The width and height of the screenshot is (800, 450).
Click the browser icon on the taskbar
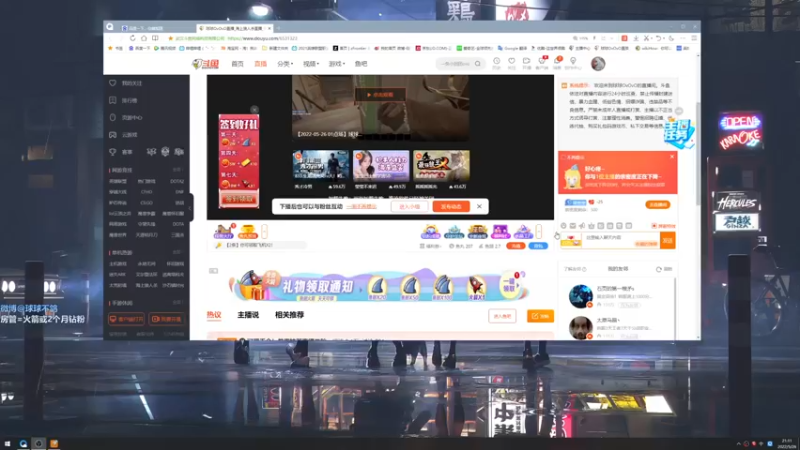tap(23, 444)
